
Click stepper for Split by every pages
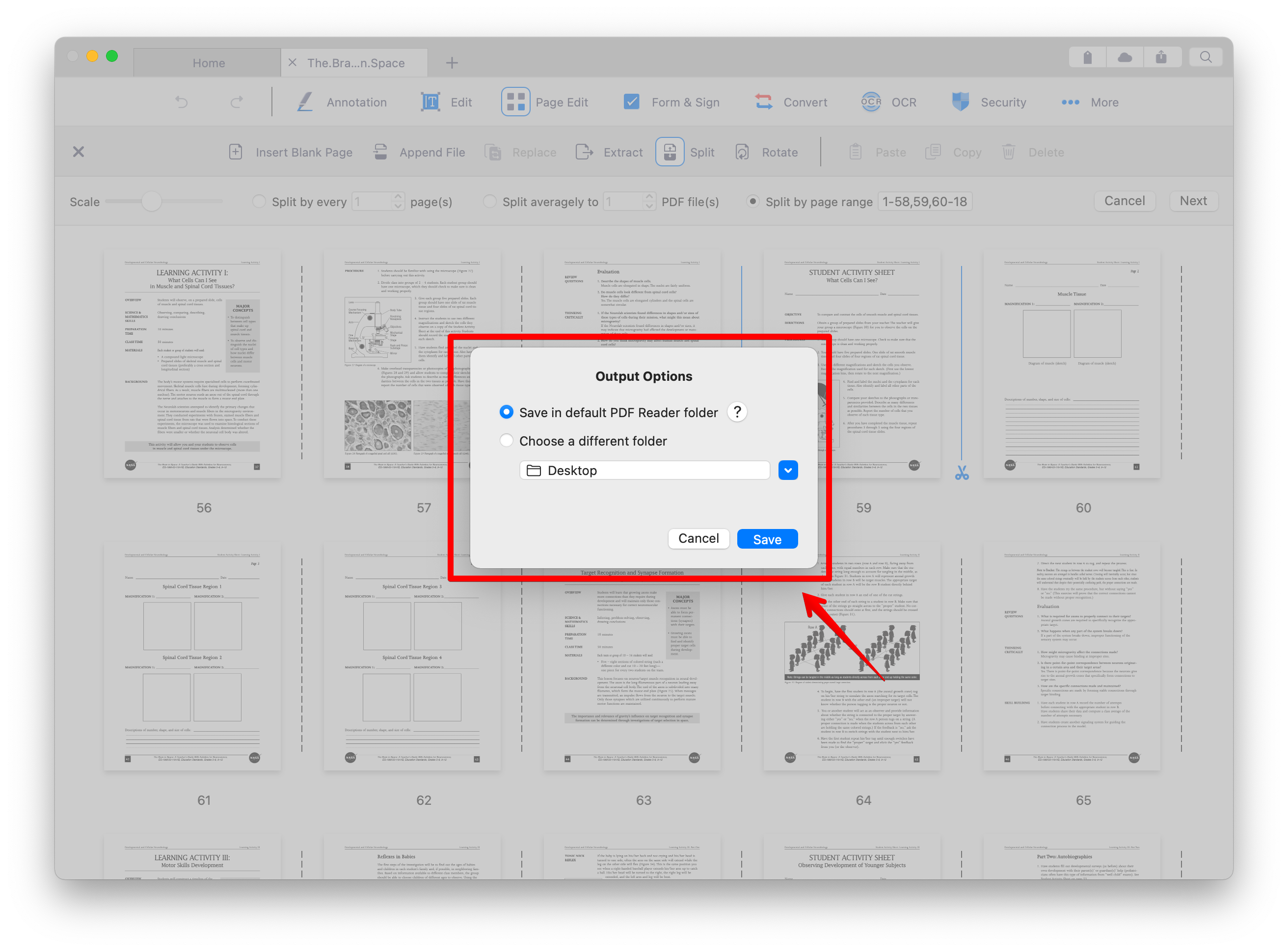coord(398,201)
